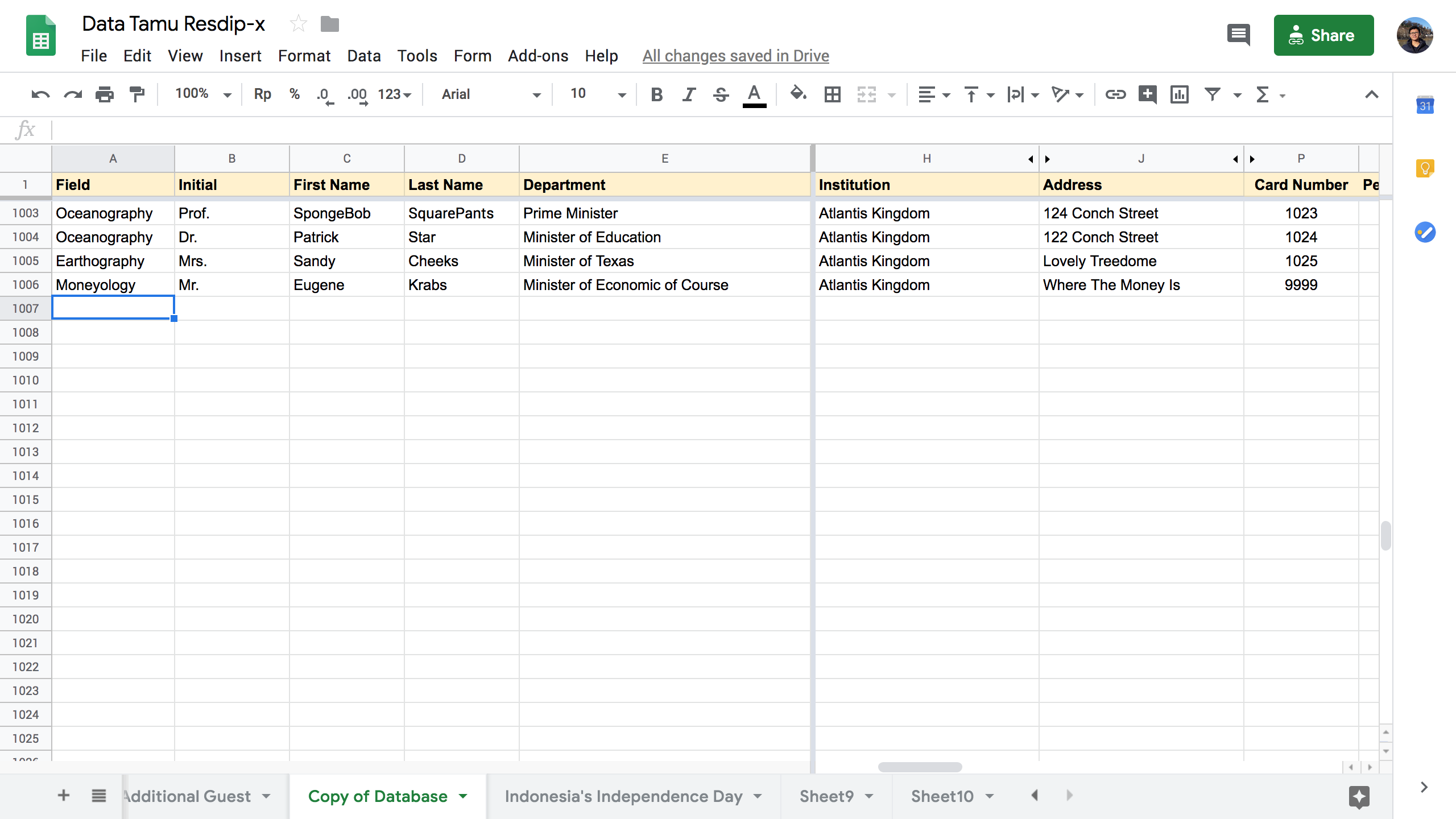1456x819 pixels.
Task: Star the Data Tamu Resdip-x document
Action: coord(298,24)
